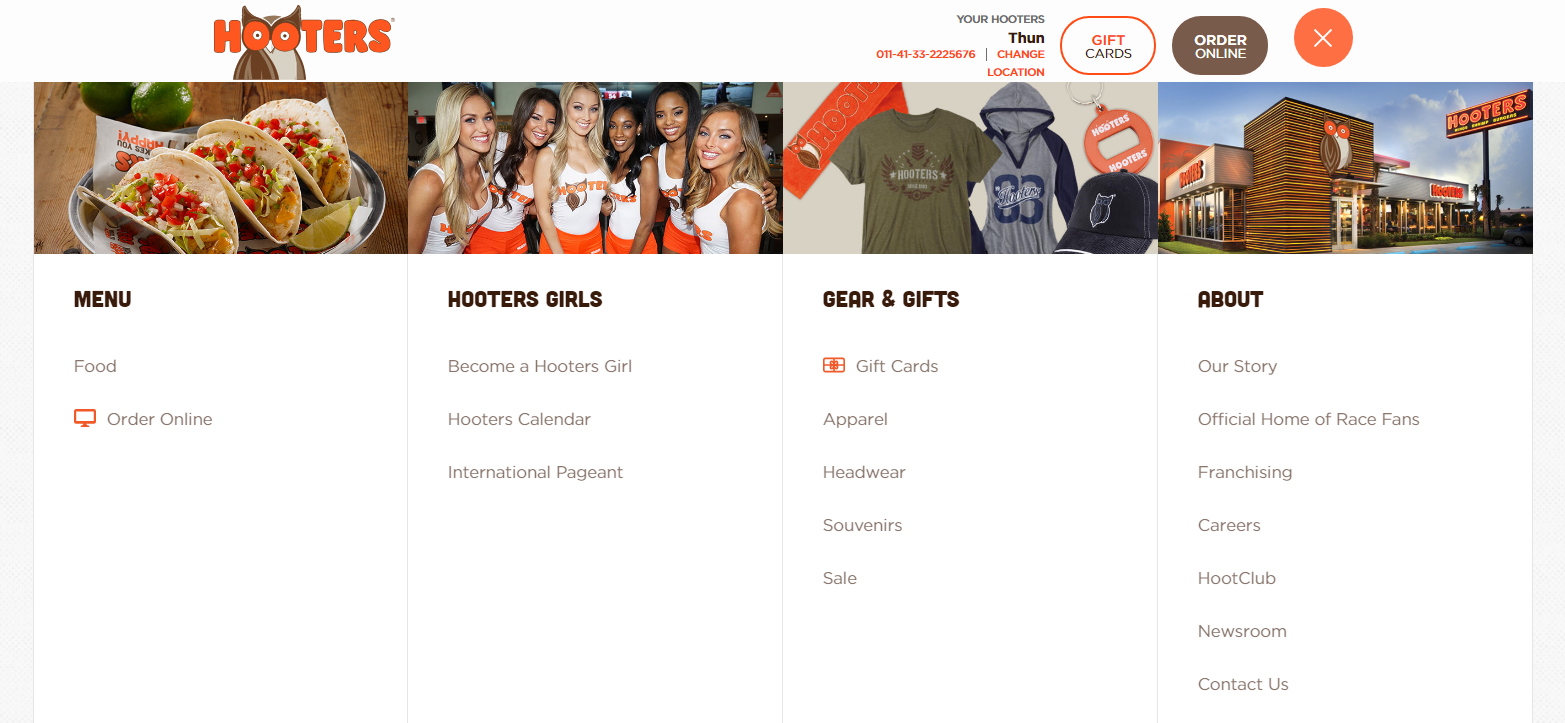This screenshot has height=723, width=1565.
Task: Call the restaurant phone number link
Action: tap(926, 54)
